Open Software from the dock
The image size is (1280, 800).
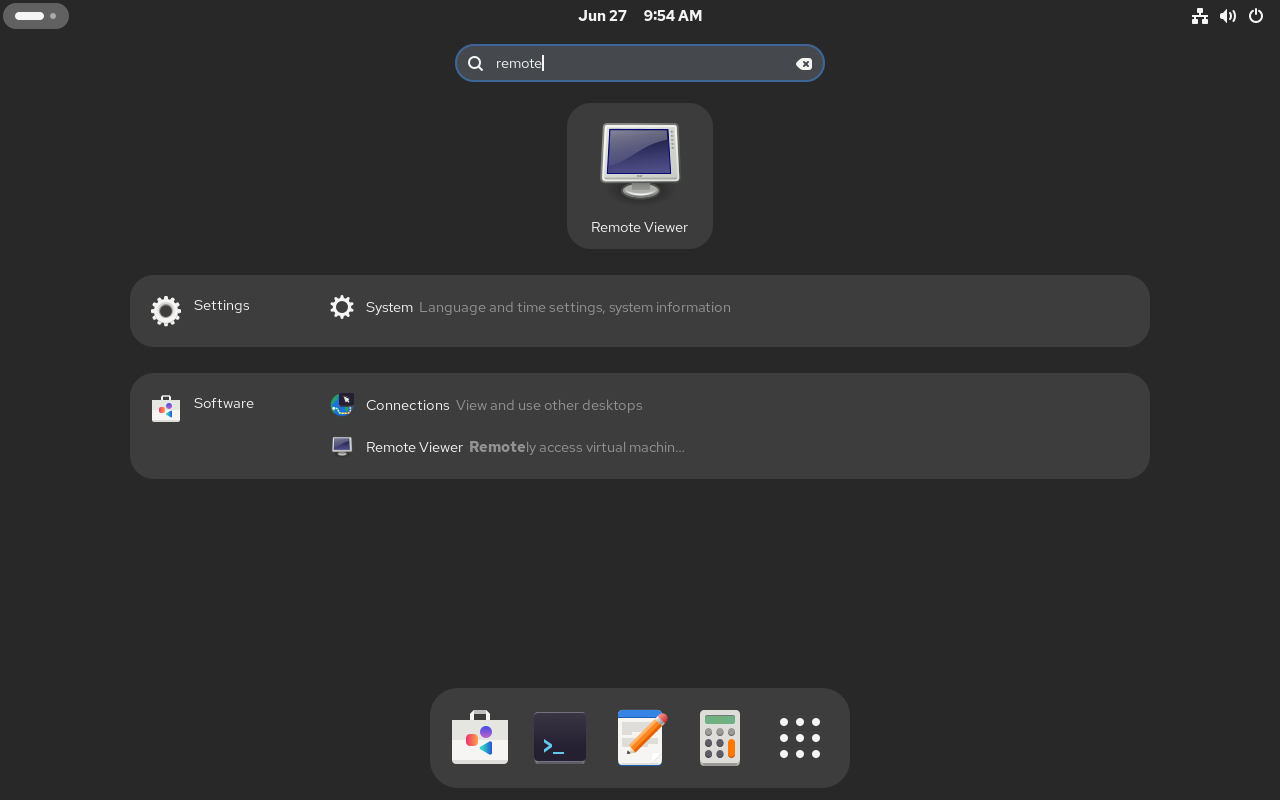tap(480, 738)
